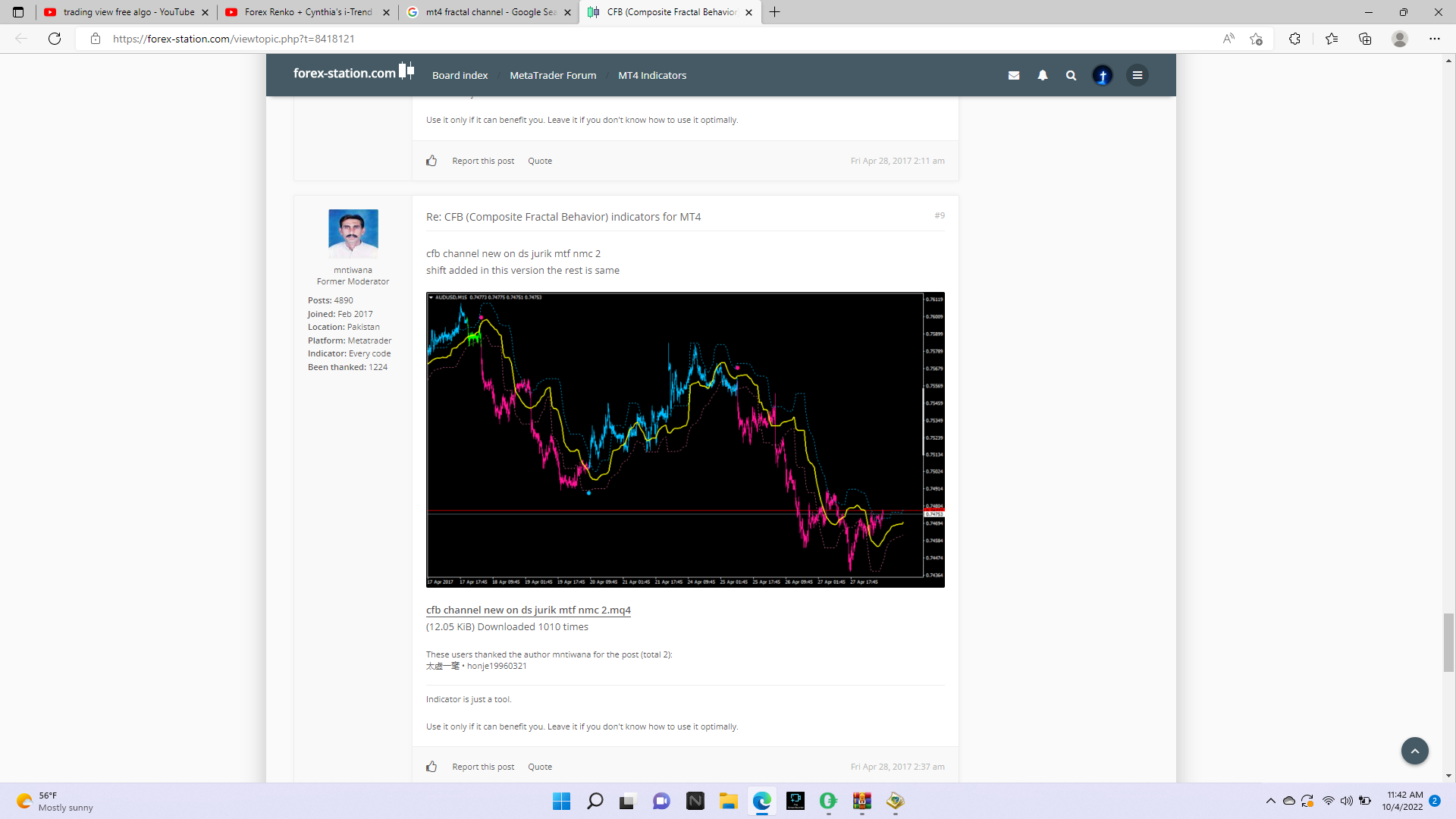This screenshot has width=1456, height=819.
Task: Add page to favorites star icon
Action: click(1256, 39)
